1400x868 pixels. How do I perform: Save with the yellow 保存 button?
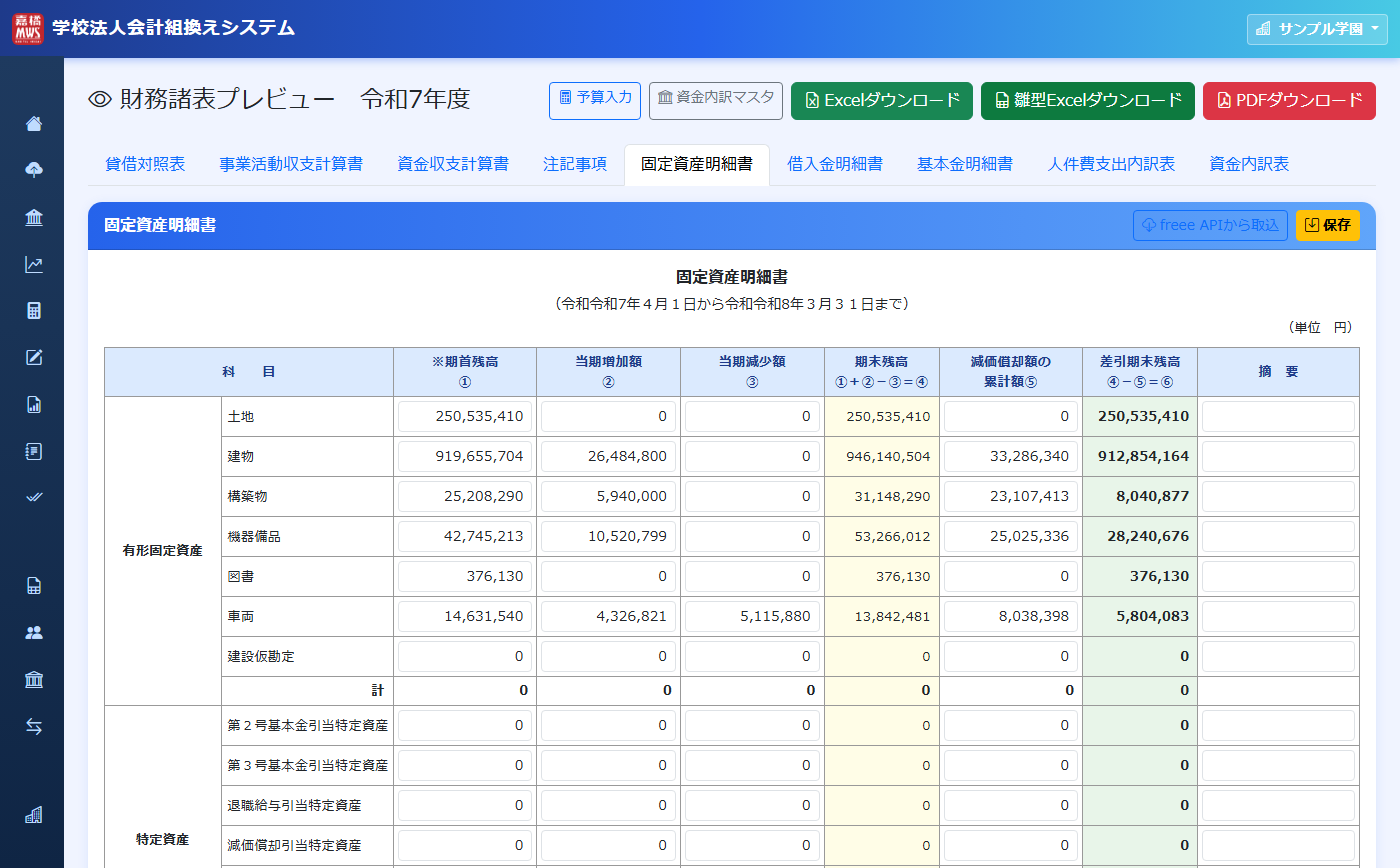coord(1328,225)
